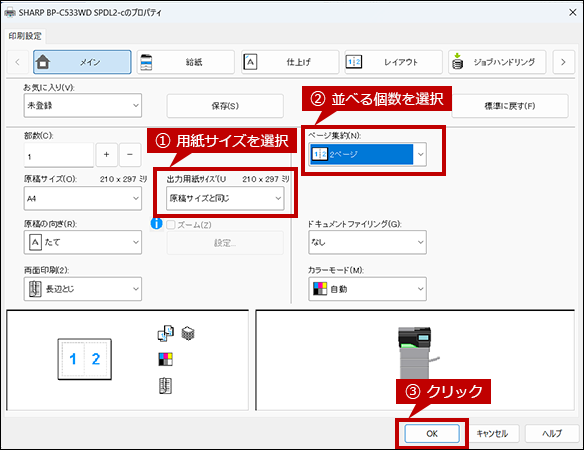Open the 出力用紙サイズ dropdown
Viewport: 584px width, 450px height.
pos(225,198)
